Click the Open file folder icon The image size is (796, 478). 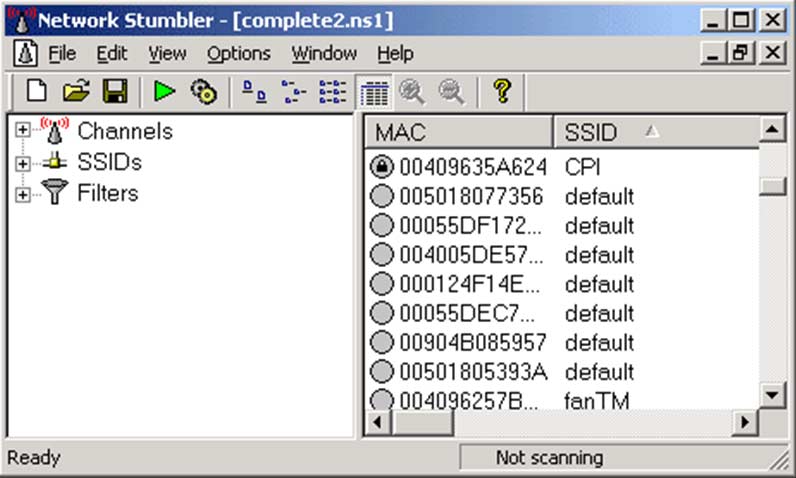pyautogui.click(x=76, y=91)
